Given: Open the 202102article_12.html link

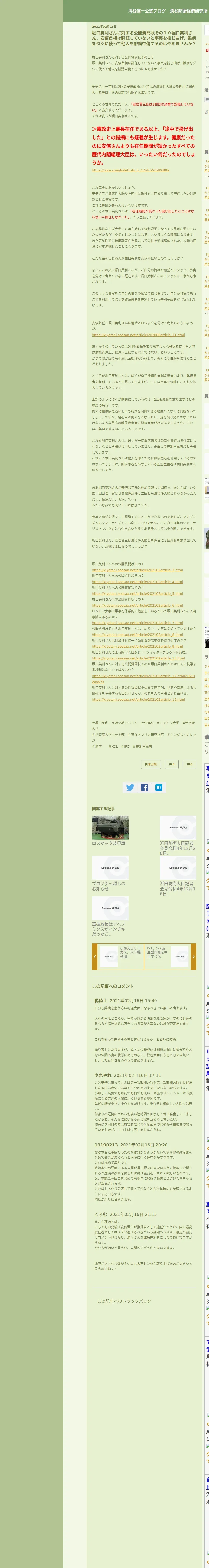Looking at the screenshot, I should [x=143, y=679].
